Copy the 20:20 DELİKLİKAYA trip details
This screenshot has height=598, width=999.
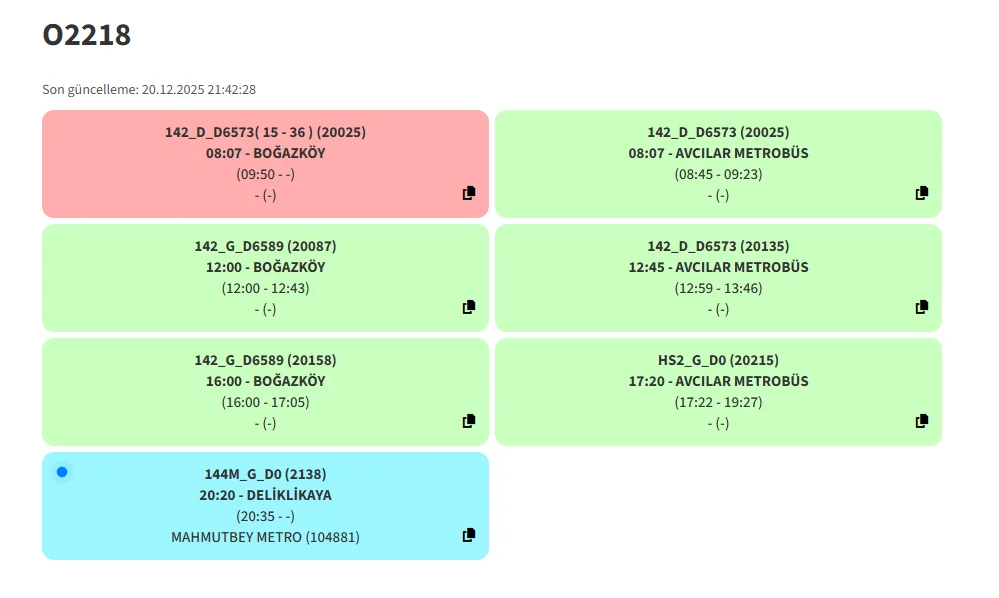coord(469,535)
